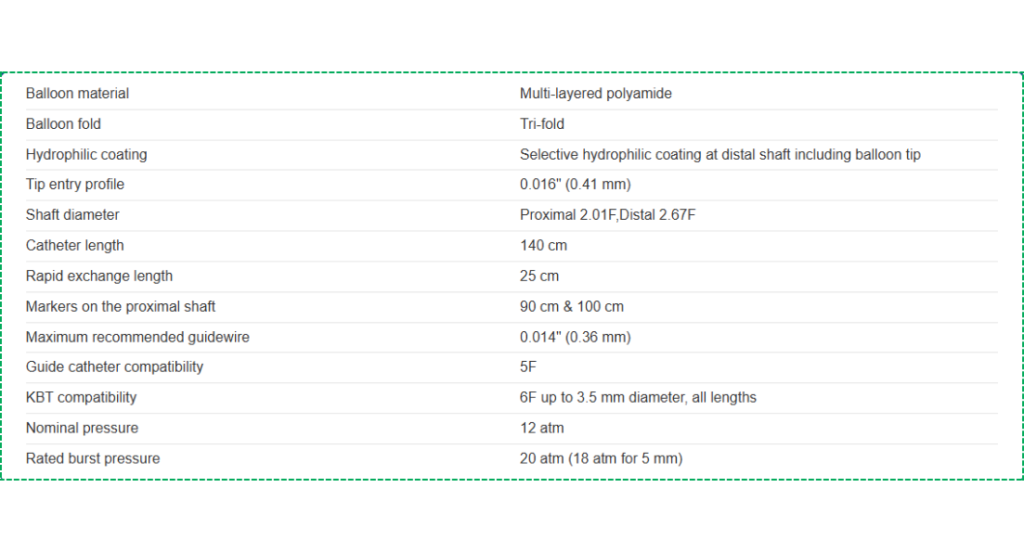Viewport: 1024px width, 552px height.
Task: Click the Rapid exchange length label
Action: tap(99, 276)
